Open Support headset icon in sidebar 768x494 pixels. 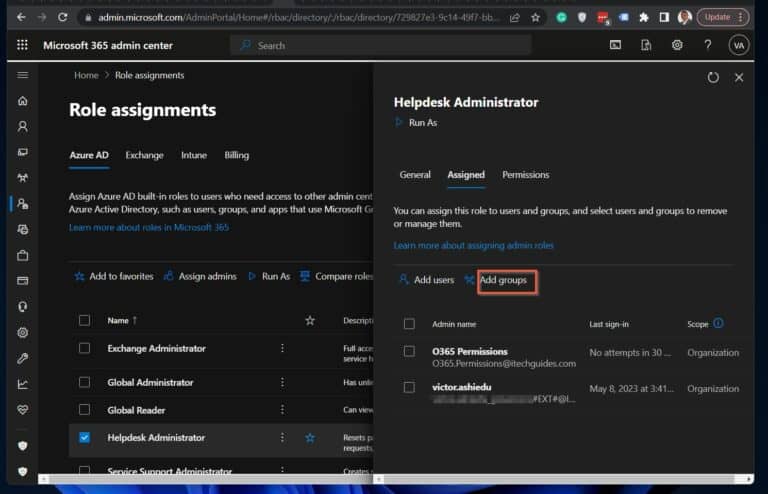(23, 306)
